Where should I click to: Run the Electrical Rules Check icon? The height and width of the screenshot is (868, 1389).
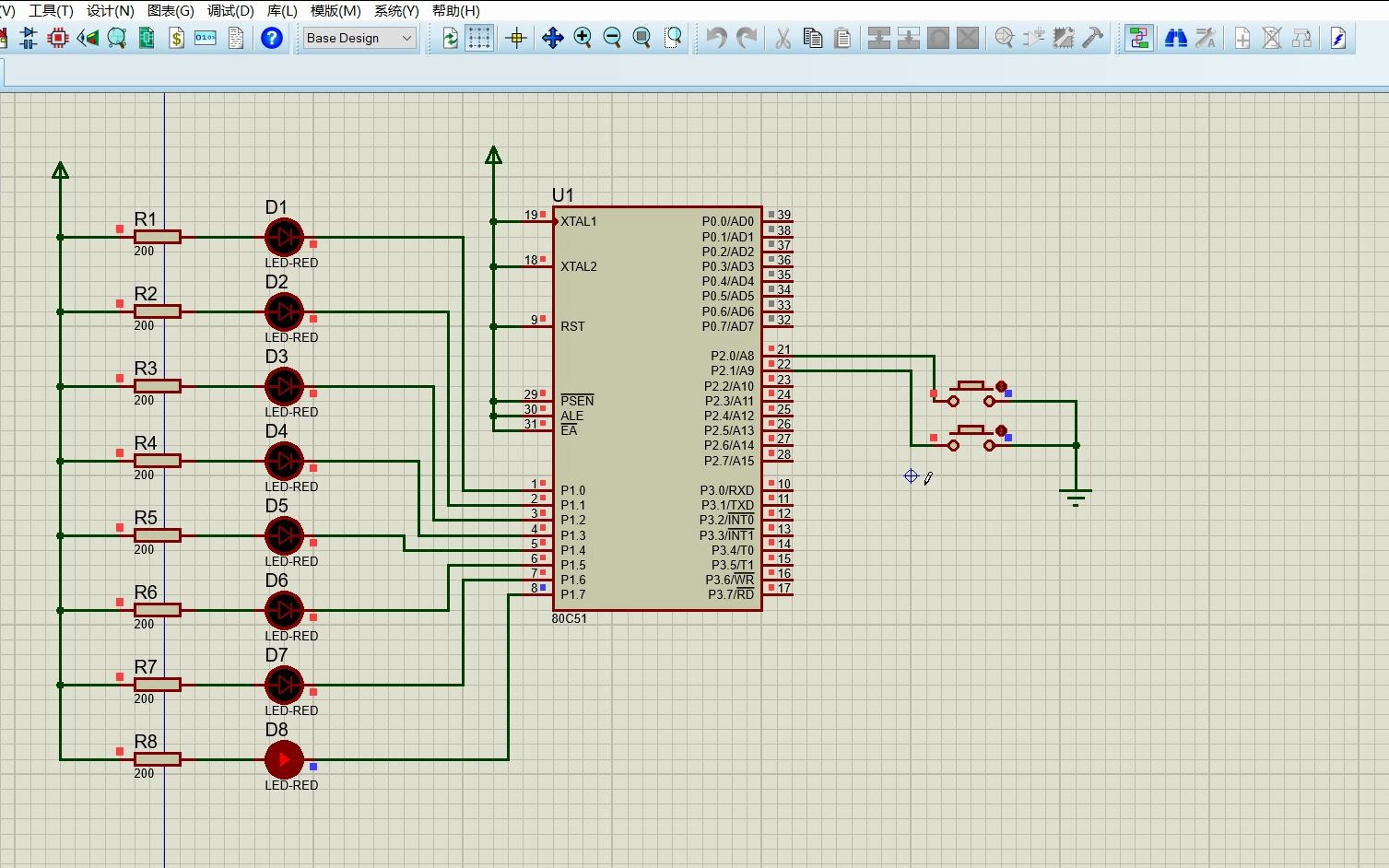click(1338, 38)
